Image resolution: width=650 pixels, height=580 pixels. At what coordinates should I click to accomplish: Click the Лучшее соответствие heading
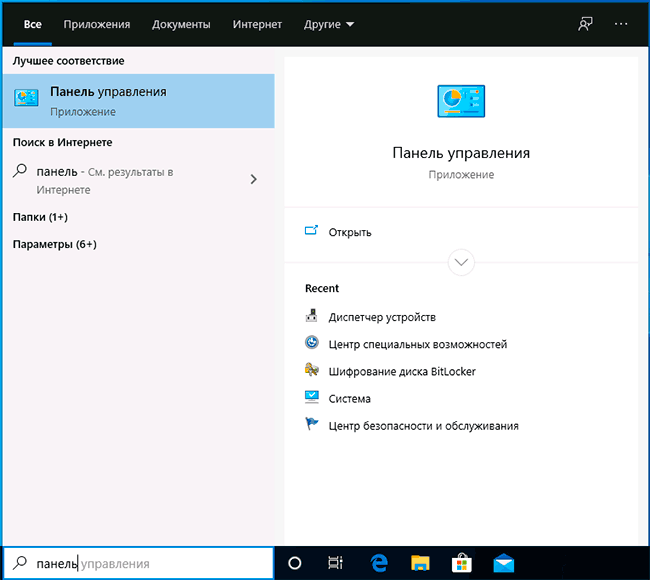[68, 61]
